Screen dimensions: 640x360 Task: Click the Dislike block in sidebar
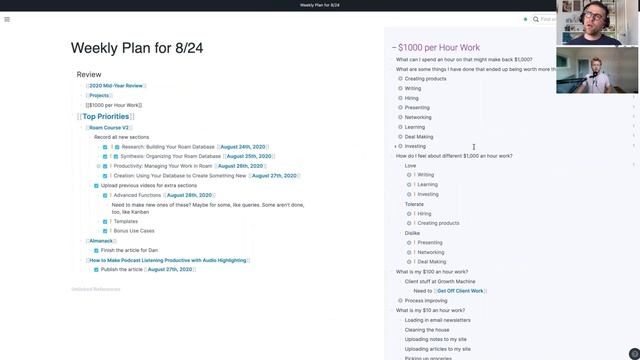(x=412, y=233)
